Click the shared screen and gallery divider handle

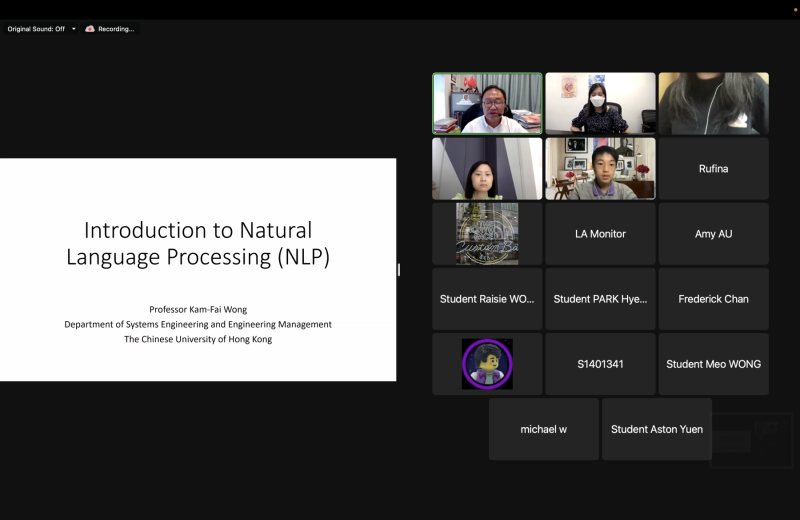399,269
